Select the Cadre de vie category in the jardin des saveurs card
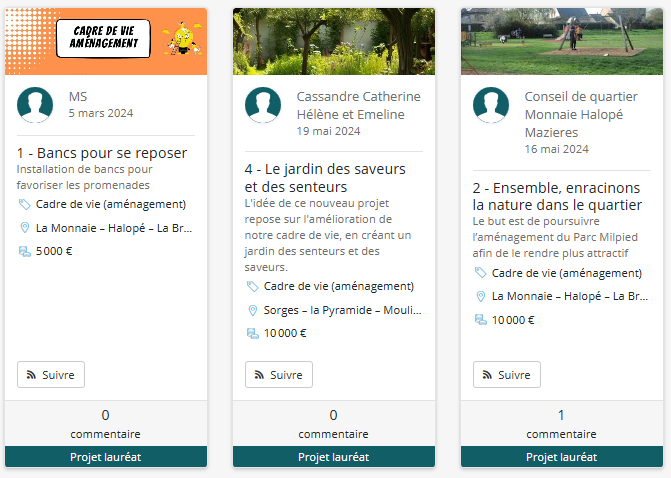This screenshot has width=671, height=478. [x=339, y=286]
